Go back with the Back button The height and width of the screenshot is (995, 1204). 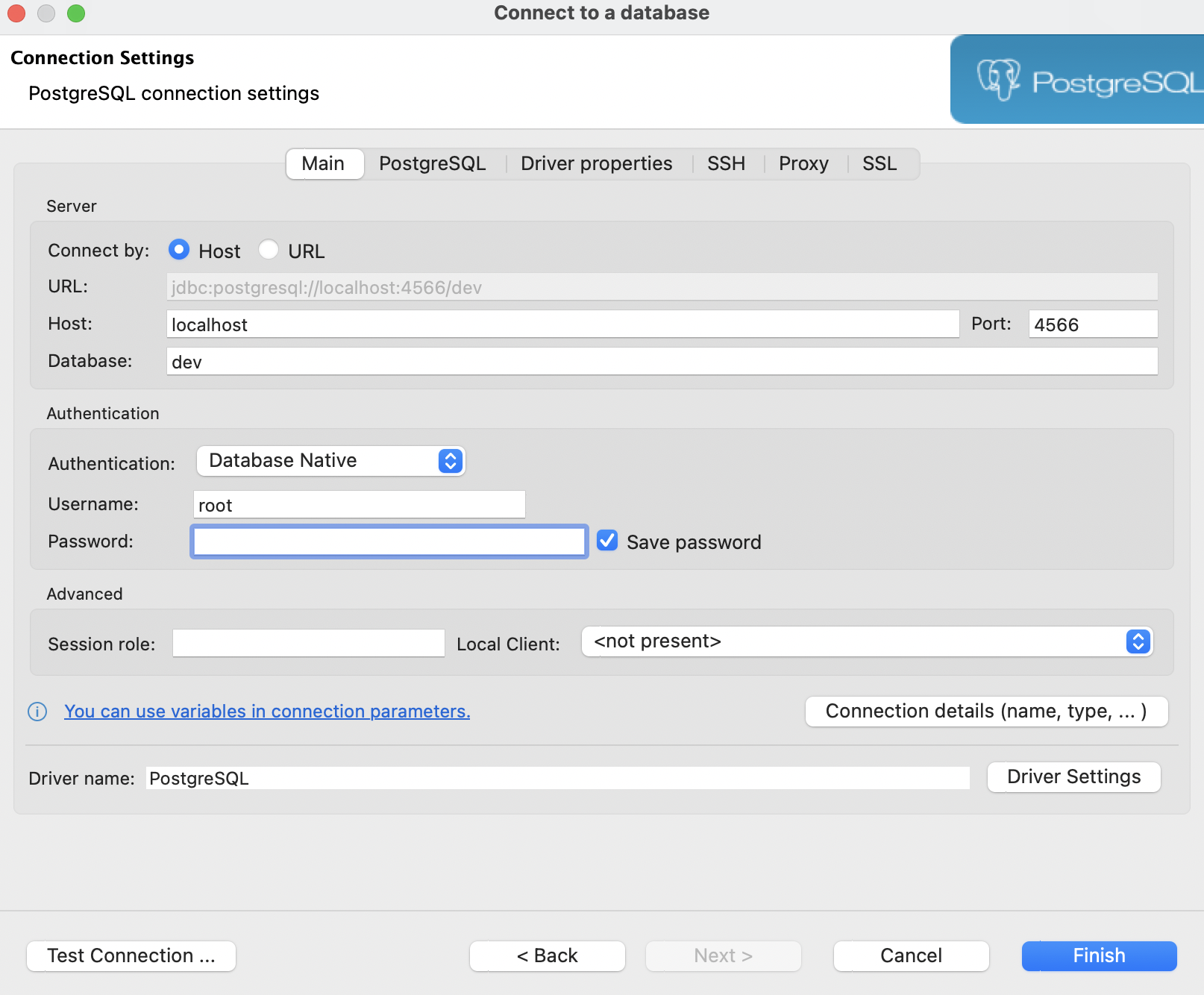click(548, 956)
